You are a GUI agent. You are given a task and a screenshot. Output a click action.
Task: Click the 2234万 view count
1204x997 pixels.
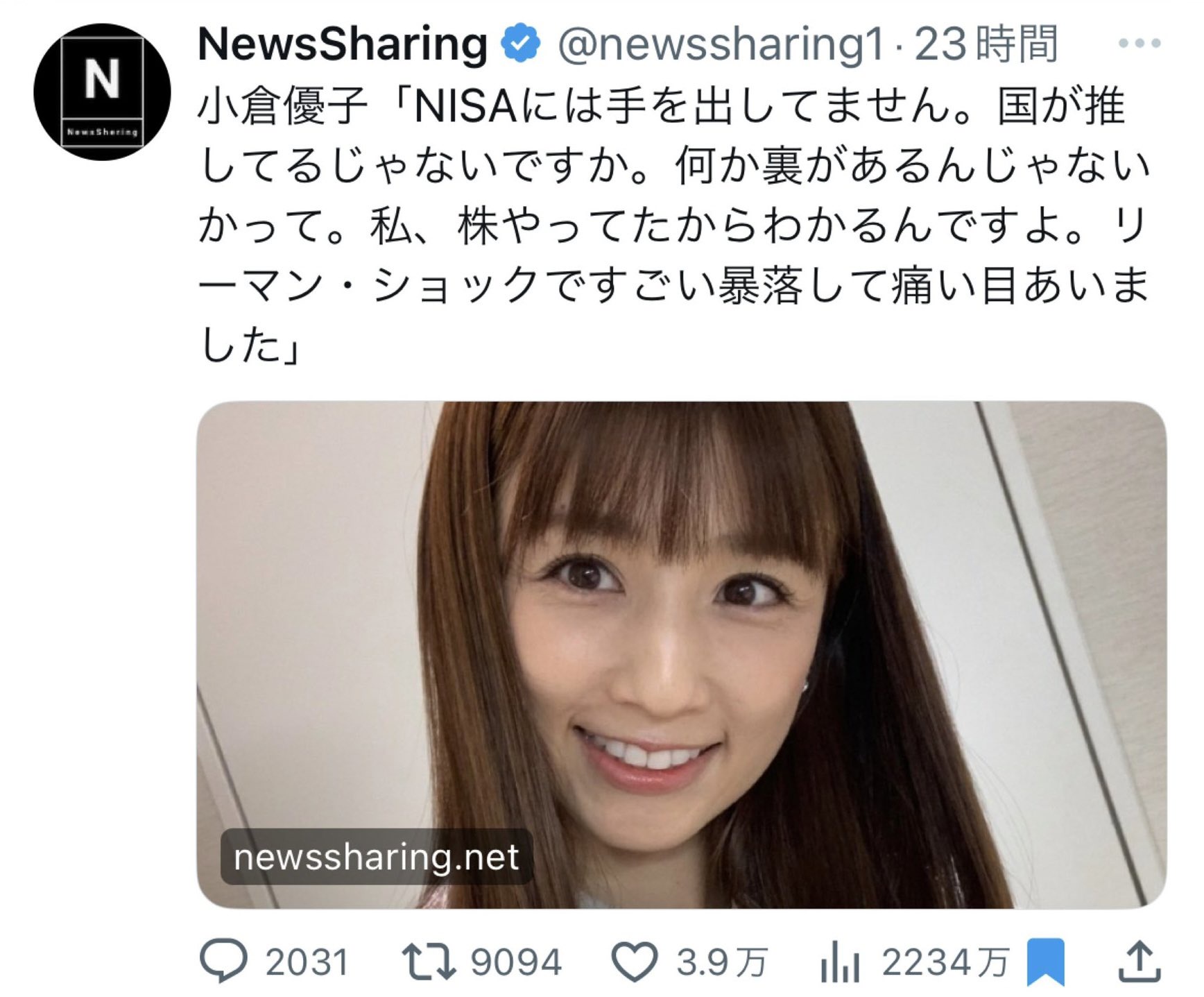[945, 962]
